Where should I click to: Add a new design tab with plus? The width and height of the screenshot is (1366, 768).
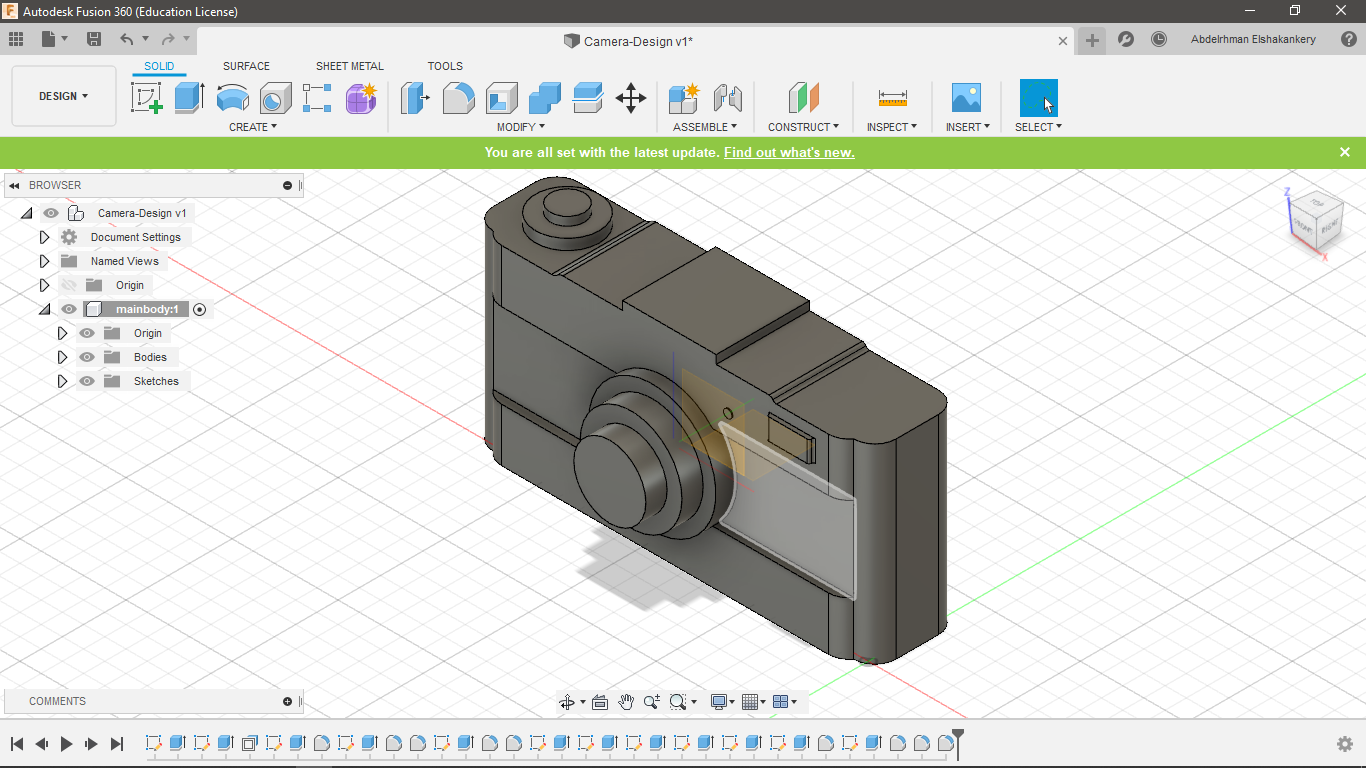coord(1092,40)
